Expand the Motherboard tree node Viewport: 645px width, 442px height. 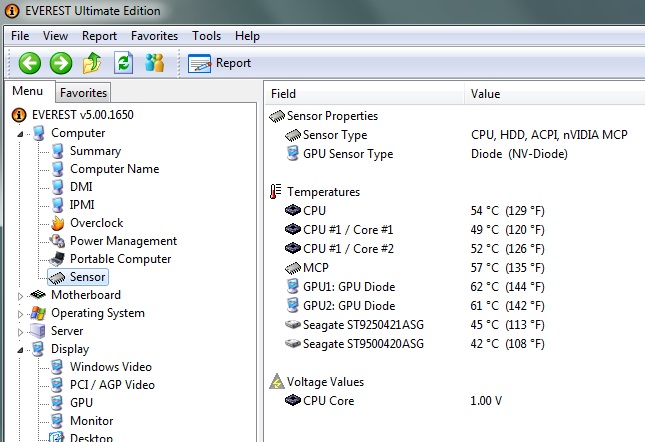coord(20,296)
